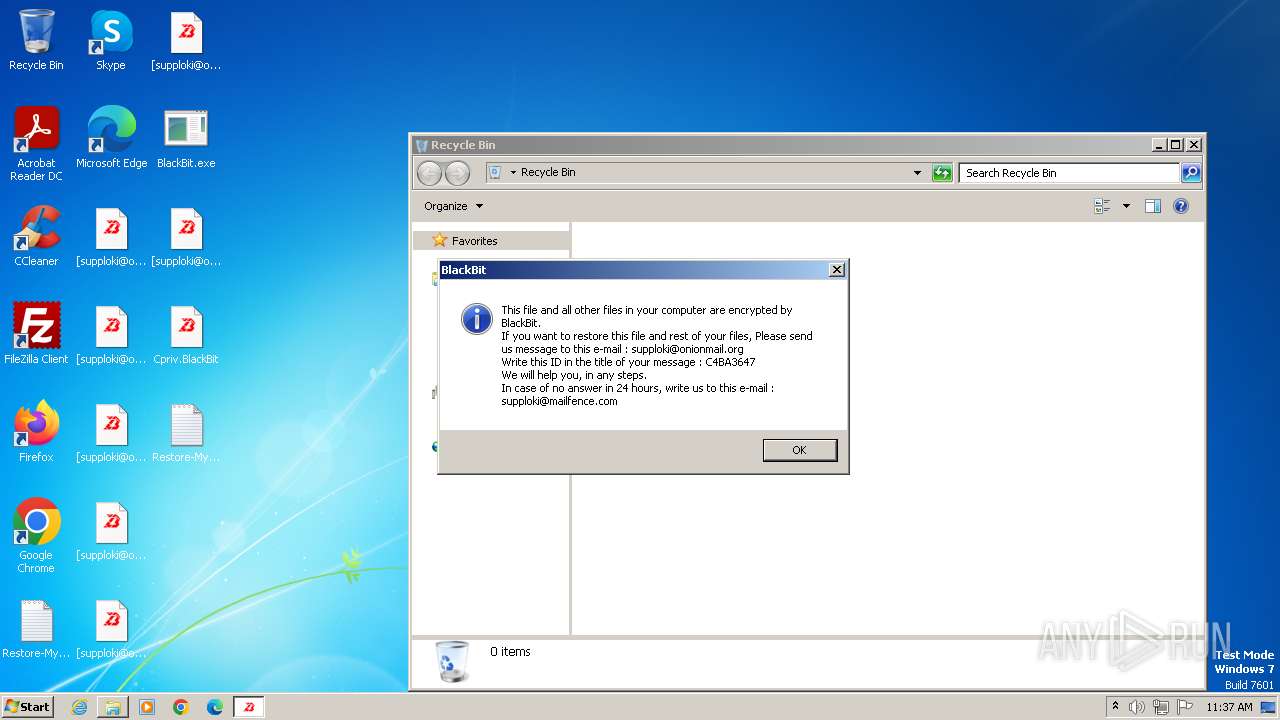Screen dimensions: 1280x720
Task: Open the Recycle Bin desktop icon
Action: pyautogui.click(x=36, y=41)
